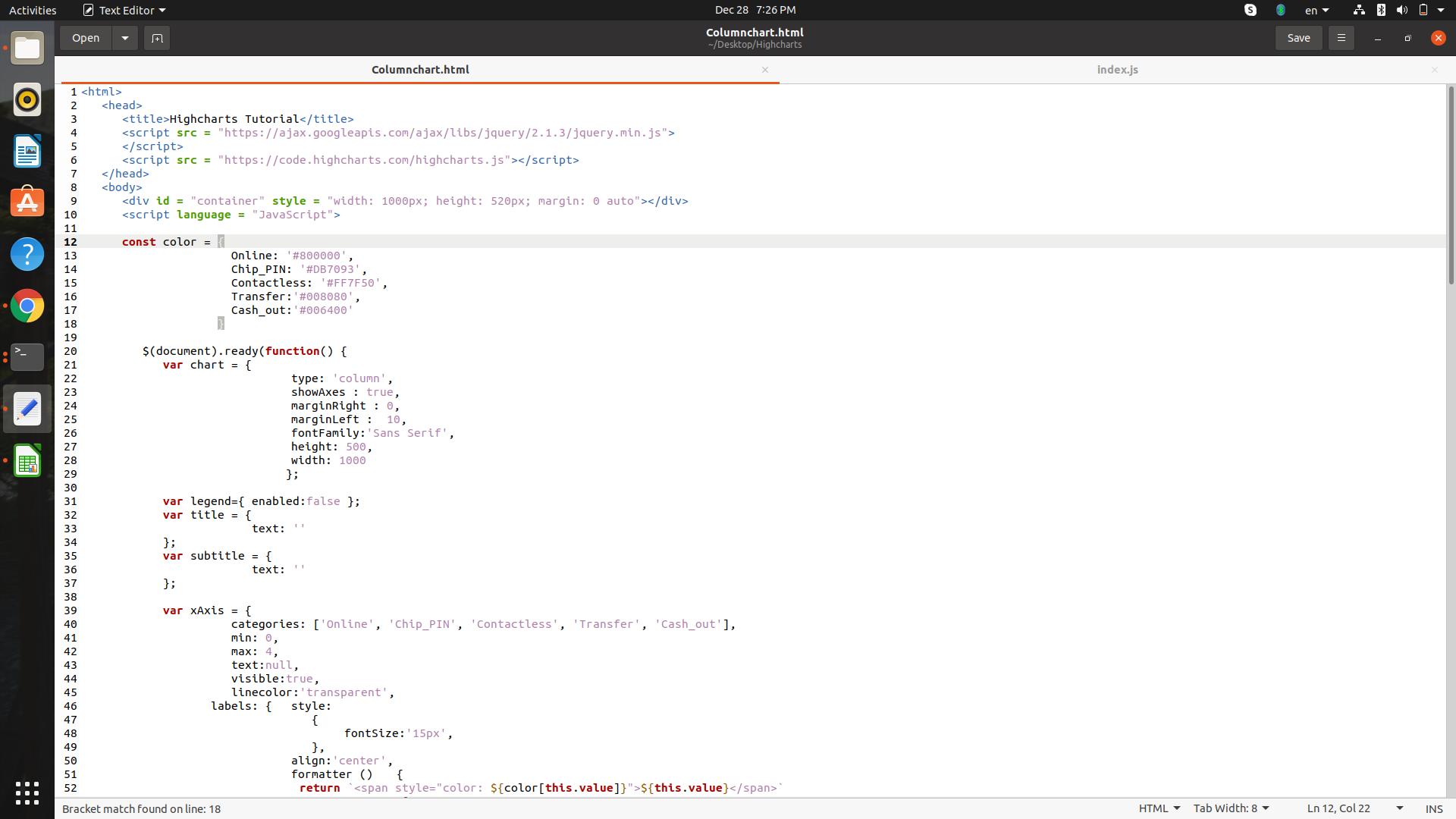1456x819 pixels.
Task: Create a new document with toolbar icon
Action: pyautogui.click(x=157, y=38)
